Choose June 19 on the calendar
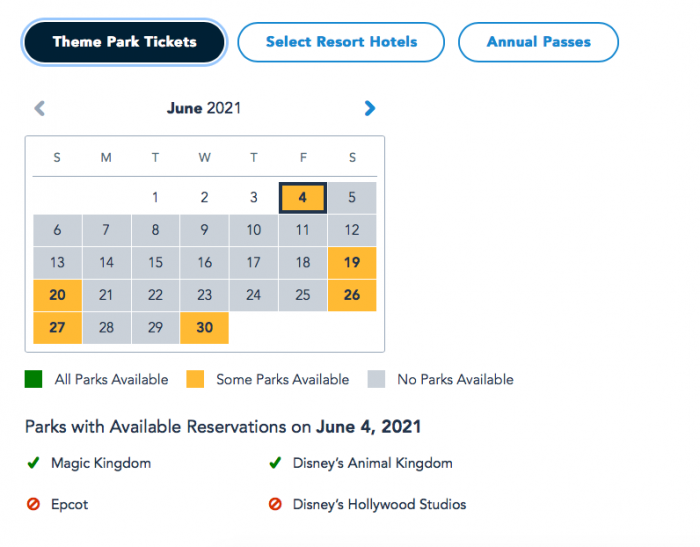The image size is (700, 547). tap(352, 263)
